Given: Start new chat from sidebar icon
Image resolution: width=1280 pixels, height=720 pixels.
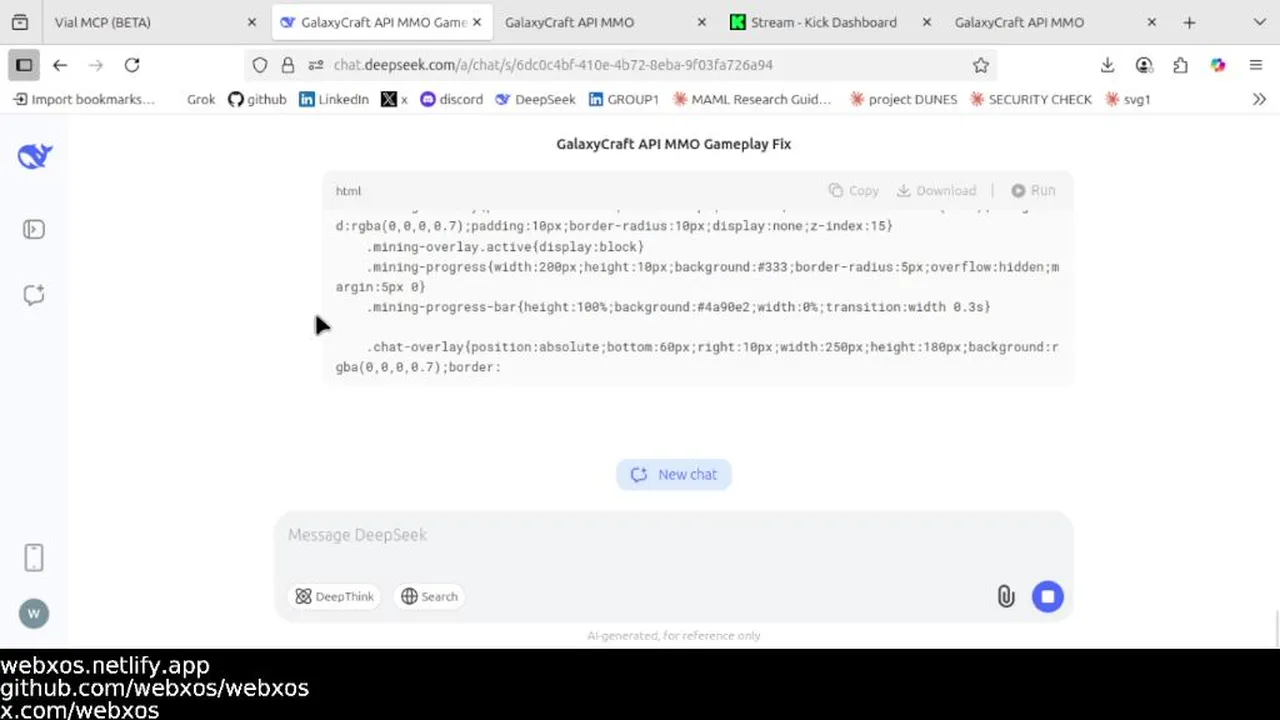Looking at the screenshot, I should (34, 295).
